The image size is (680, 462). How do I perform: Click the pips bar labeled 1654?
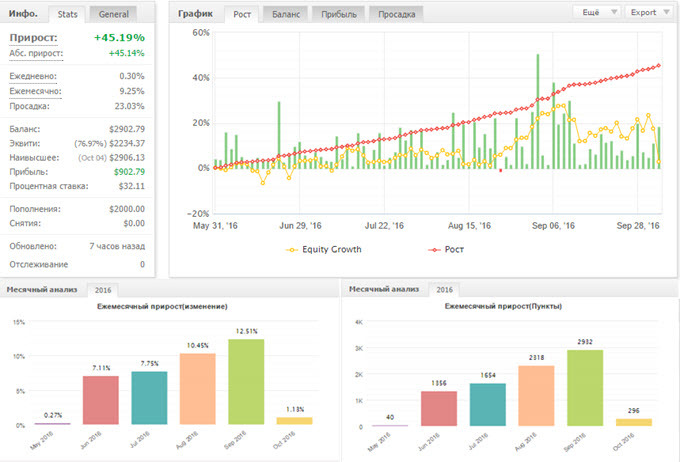(x=488, y=405)
